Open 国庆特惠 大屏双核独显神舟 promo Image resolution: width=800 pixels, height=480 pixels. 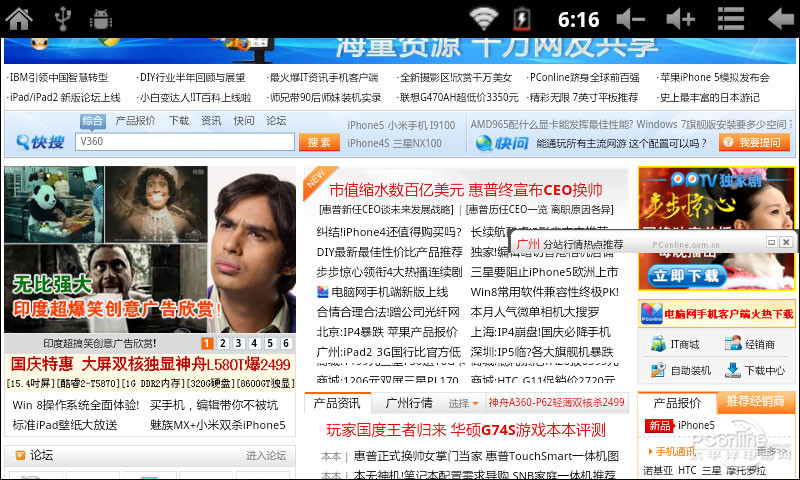click(x=150, y=364)
